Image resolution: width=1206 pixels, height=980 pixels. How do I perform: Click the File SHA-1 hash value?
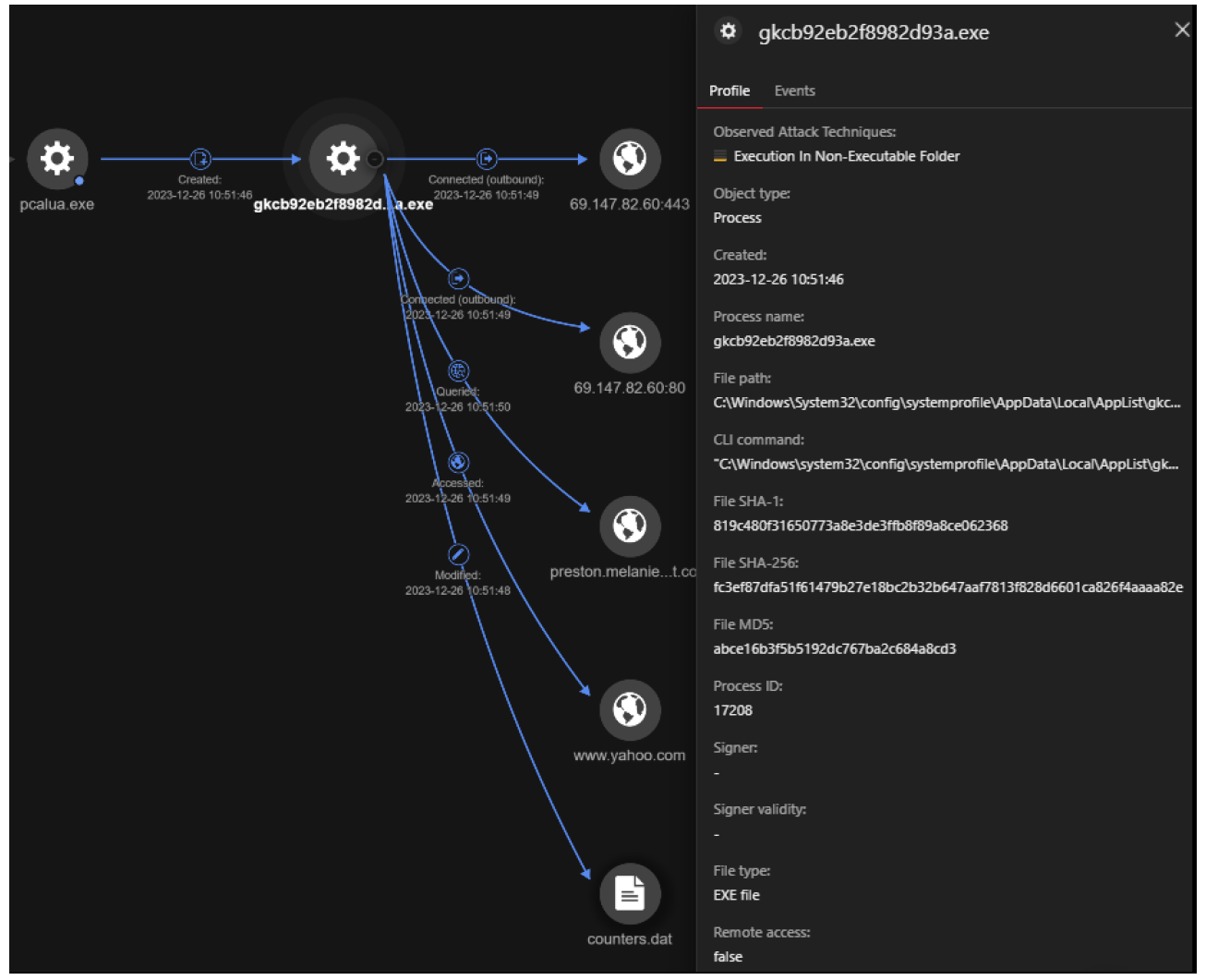pyautogui.click(x=860, y=526)
